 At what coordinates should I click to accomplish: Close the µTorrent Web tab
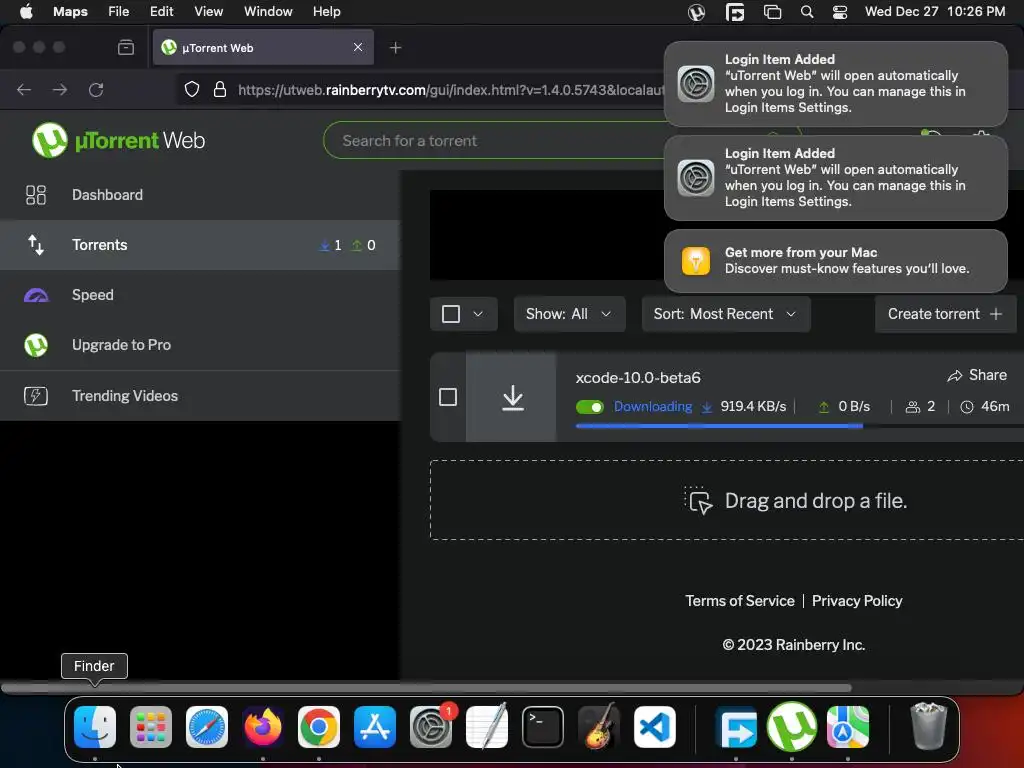click(358, 47)
